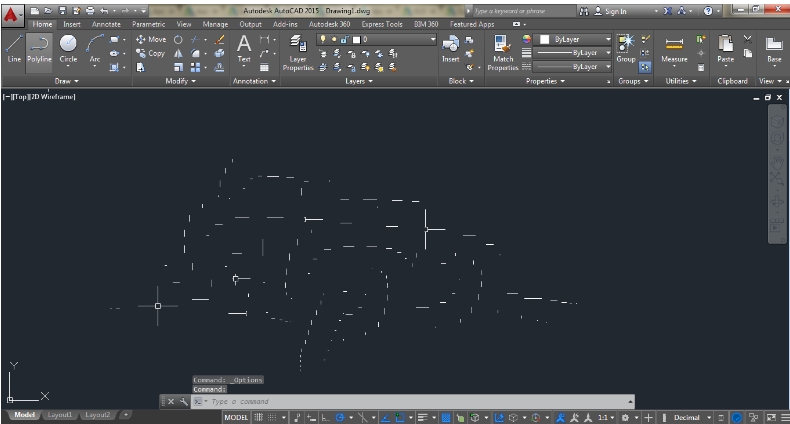Screen dimensions: 790x424
Task: Select the Mirror tool icon
Action: coord(178,53)
